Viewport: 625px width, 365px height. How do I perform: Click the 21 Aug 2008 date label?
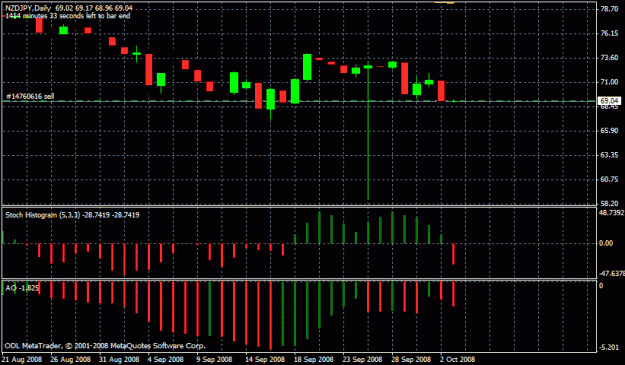point(22,359)
